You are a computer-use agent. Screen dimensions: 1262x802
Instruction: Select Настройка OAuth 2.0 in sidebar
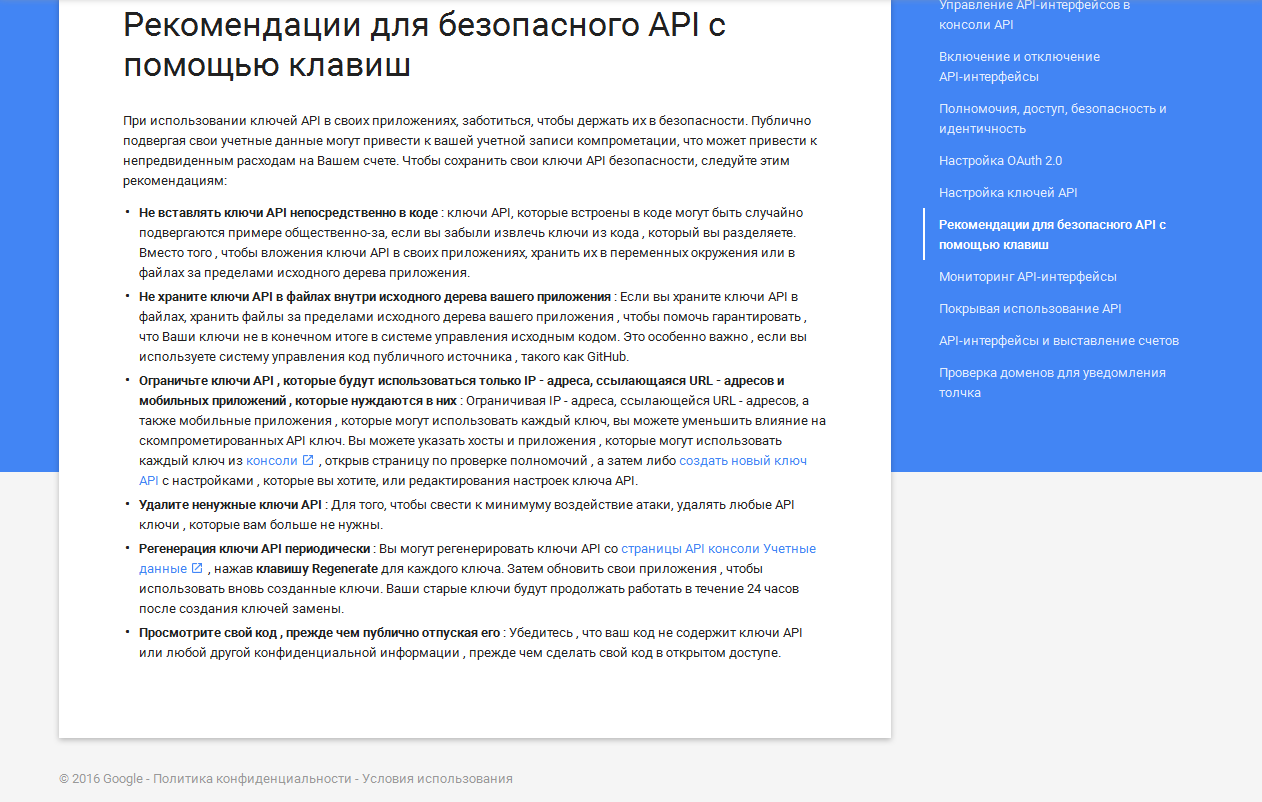(x=1000, y=161)
